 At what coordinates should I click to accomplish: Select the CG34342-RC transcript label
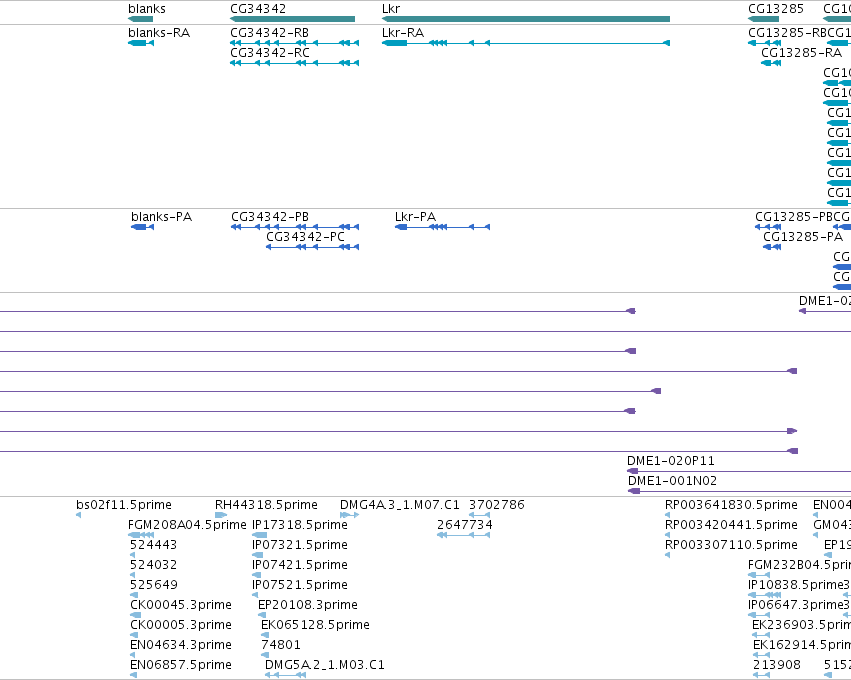(270, 53)
